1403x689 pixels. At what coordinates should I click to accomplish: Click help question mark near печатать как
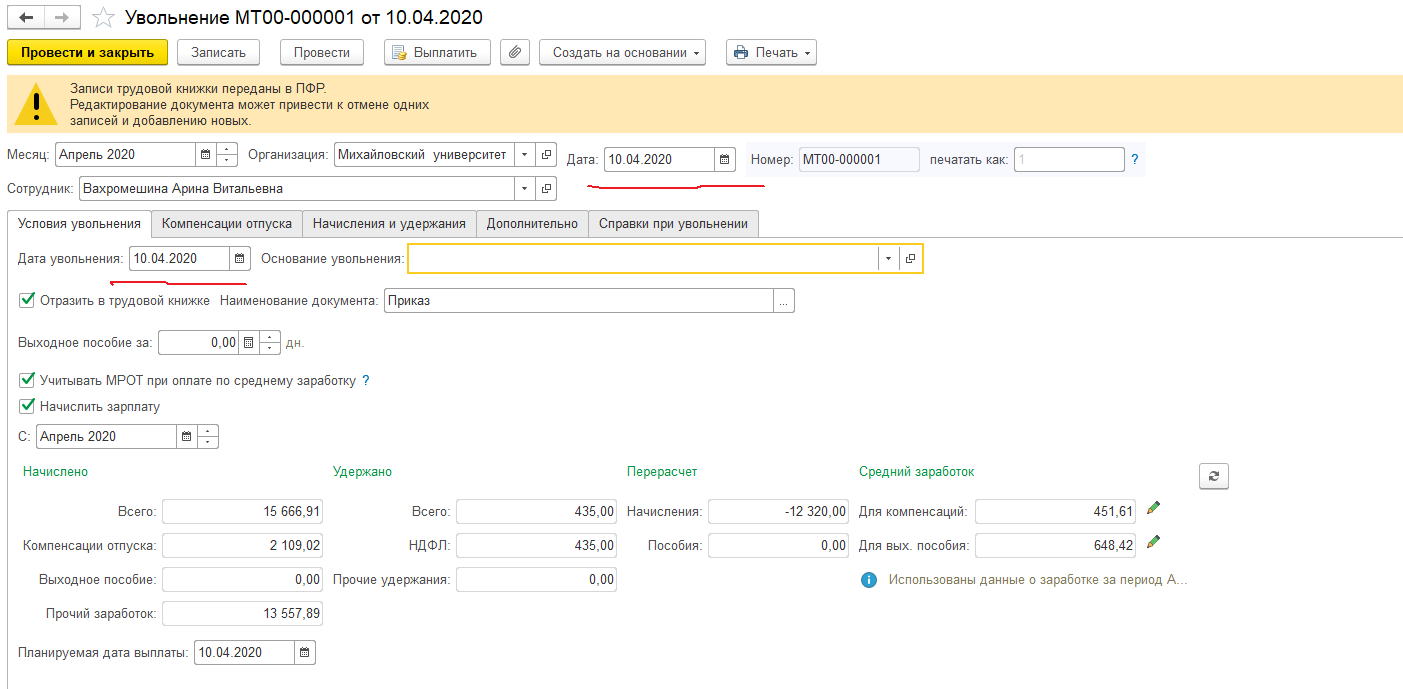(x=1134, y=159)
